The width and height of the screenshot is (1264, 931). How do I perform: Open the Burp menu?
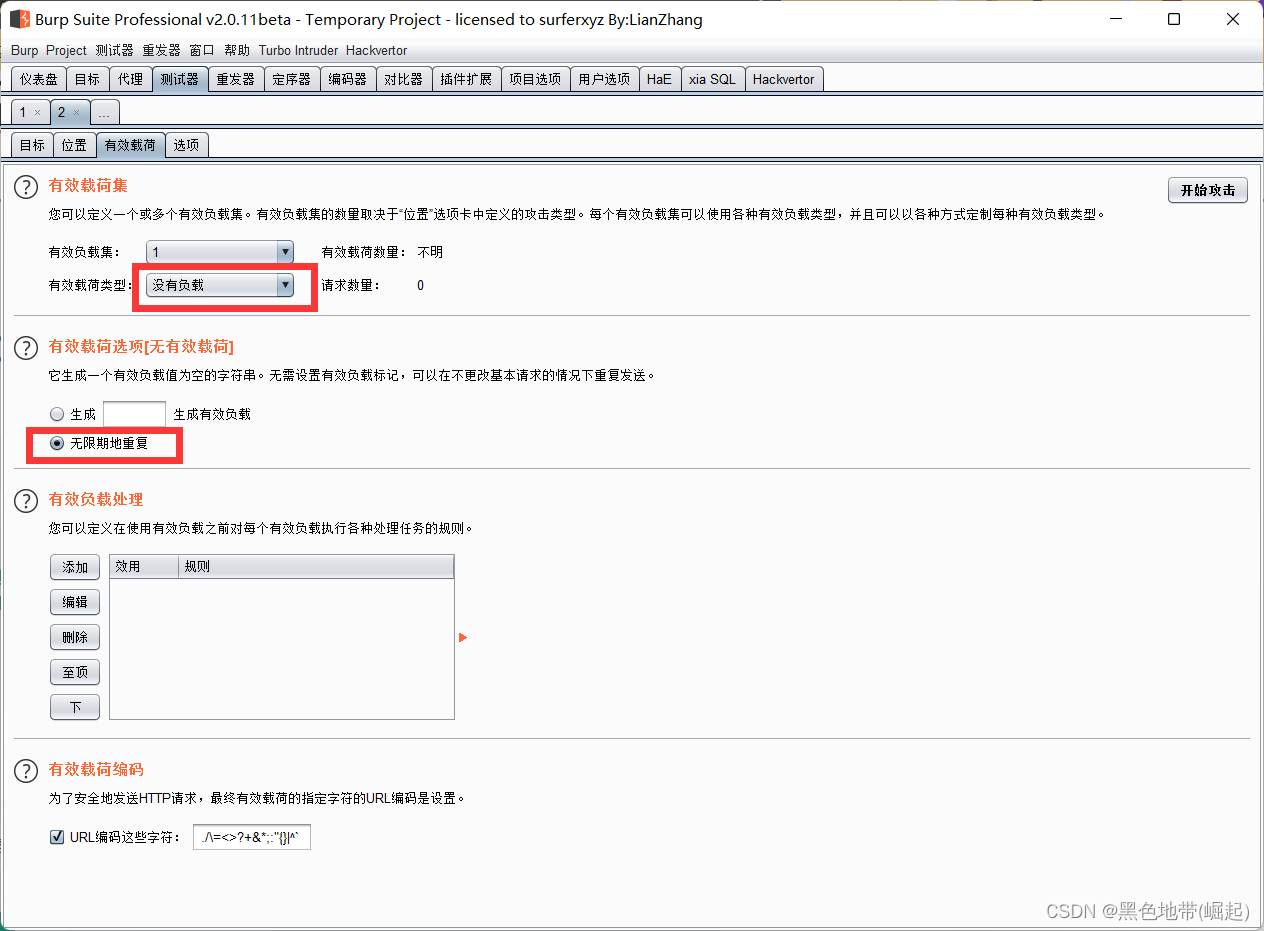pos(24,50)
